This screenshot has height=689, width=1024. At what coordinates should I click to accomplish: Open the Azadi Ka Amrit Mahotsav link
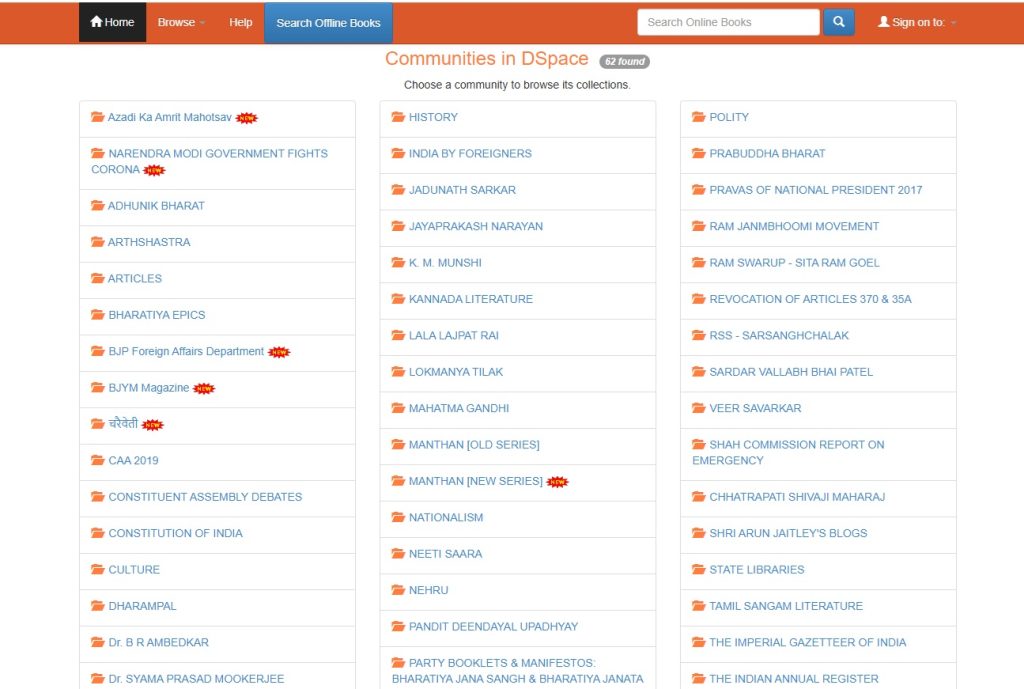169,117
